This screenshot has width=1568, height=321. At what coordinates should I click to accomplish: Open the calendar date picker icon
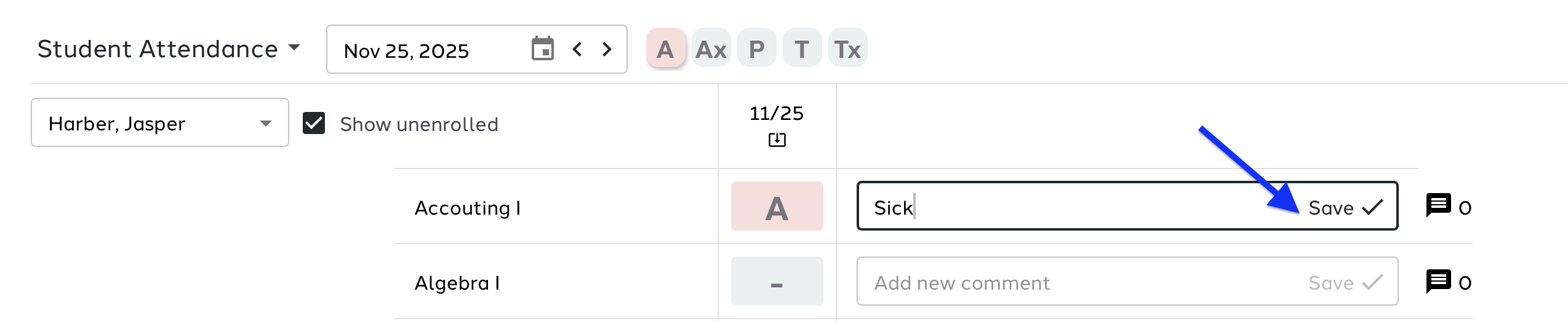tap(542, 49)
